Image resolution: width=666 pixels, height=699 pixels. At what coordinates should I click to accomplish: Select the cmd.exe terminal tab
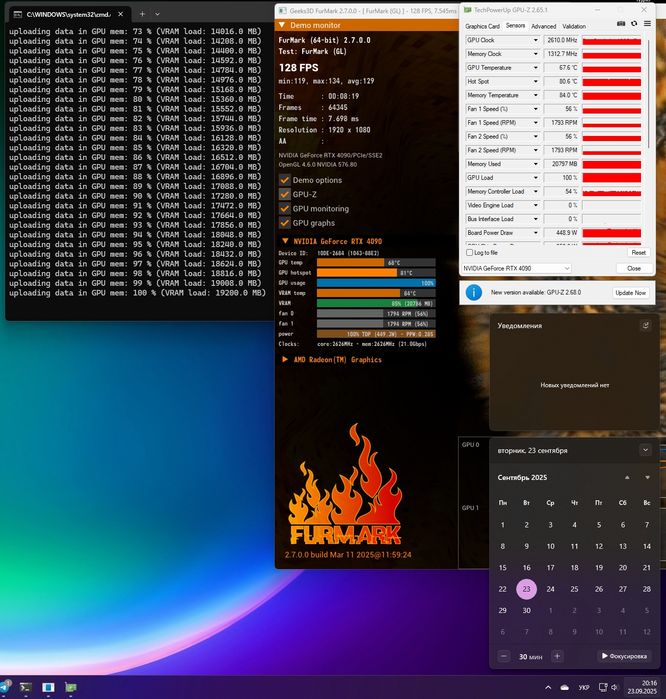pyautogui.click(x=69, y=14)
